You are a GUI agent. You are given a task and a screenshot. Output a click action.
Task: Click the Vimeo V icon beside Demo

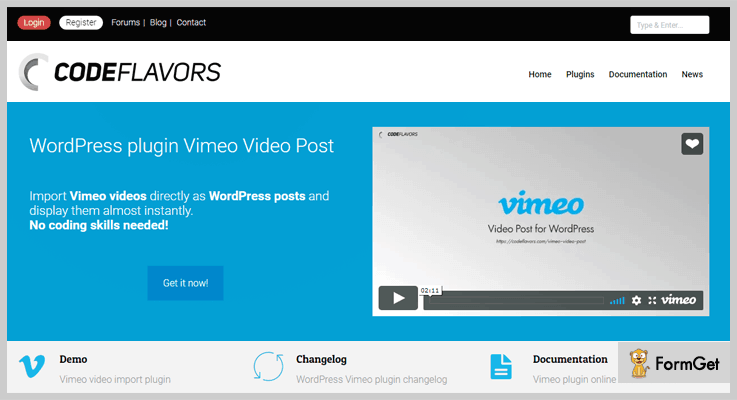pyautogui.click(x=32, y=367)
